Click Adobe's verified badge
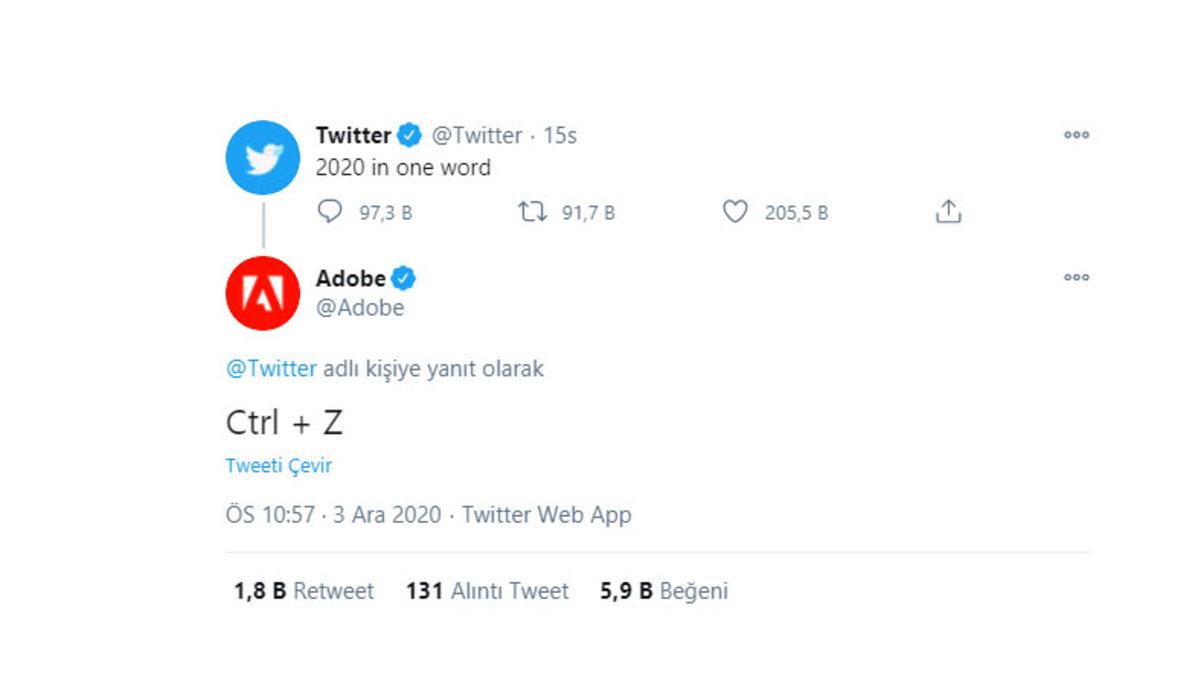The height and width of the screenshot is (675, 1200). coord(403,278)
